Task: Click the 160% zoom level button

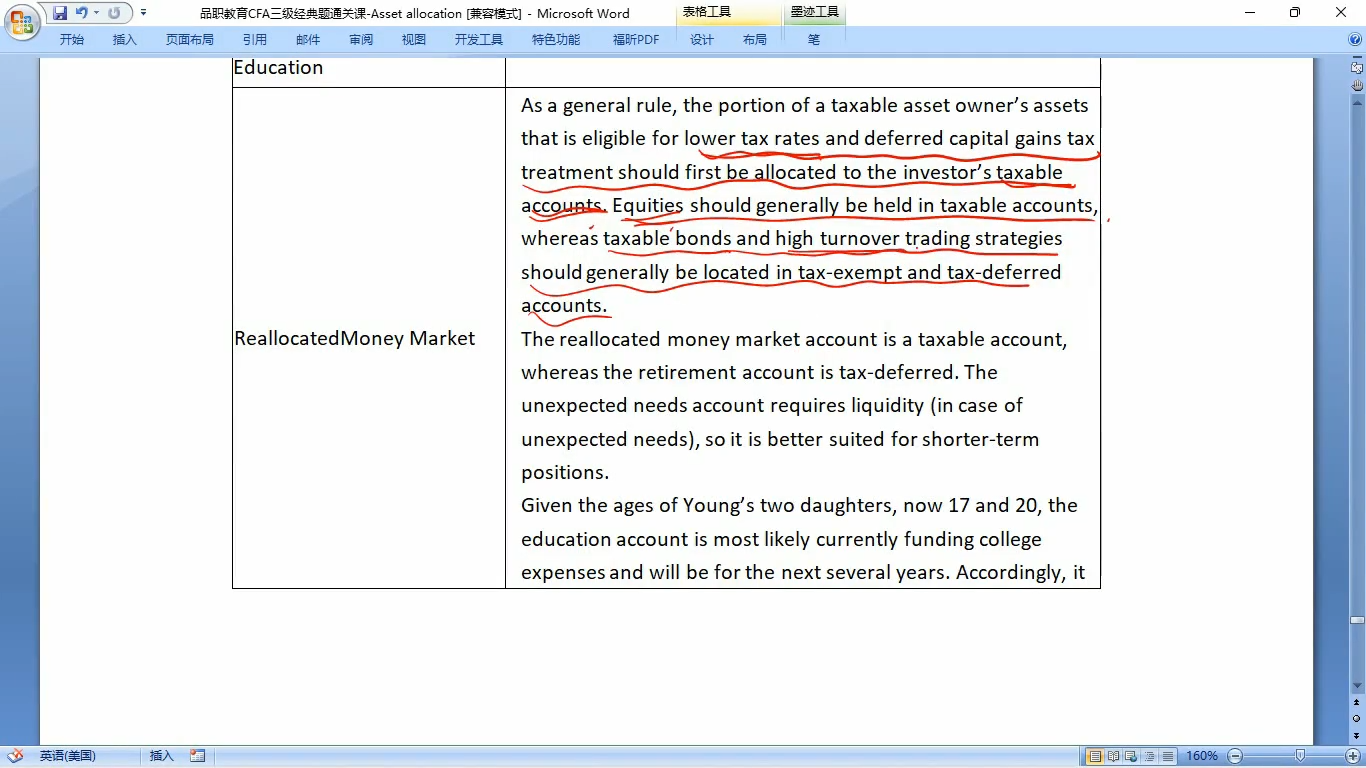Action: 1201,756
